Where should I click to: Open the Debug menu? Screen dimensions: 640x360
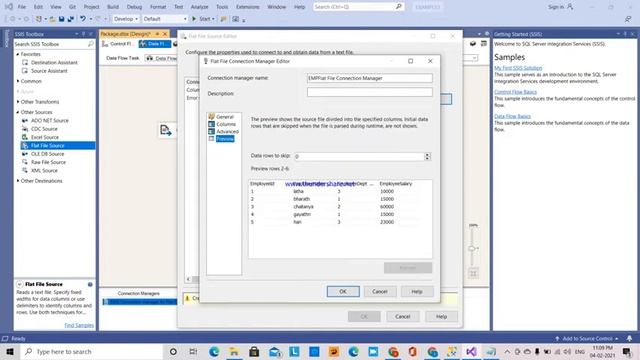(134, 7)
